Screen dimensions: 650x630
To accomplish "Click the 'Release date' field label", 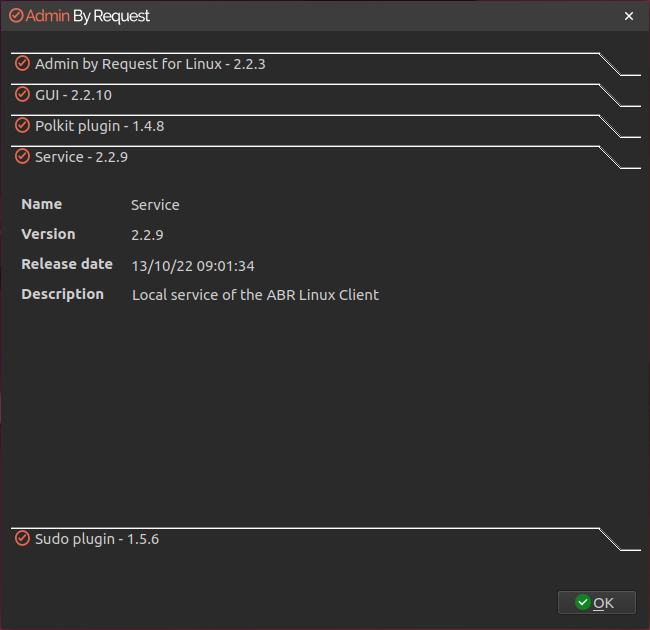I will pyautogui.click(x=67, y=264).
